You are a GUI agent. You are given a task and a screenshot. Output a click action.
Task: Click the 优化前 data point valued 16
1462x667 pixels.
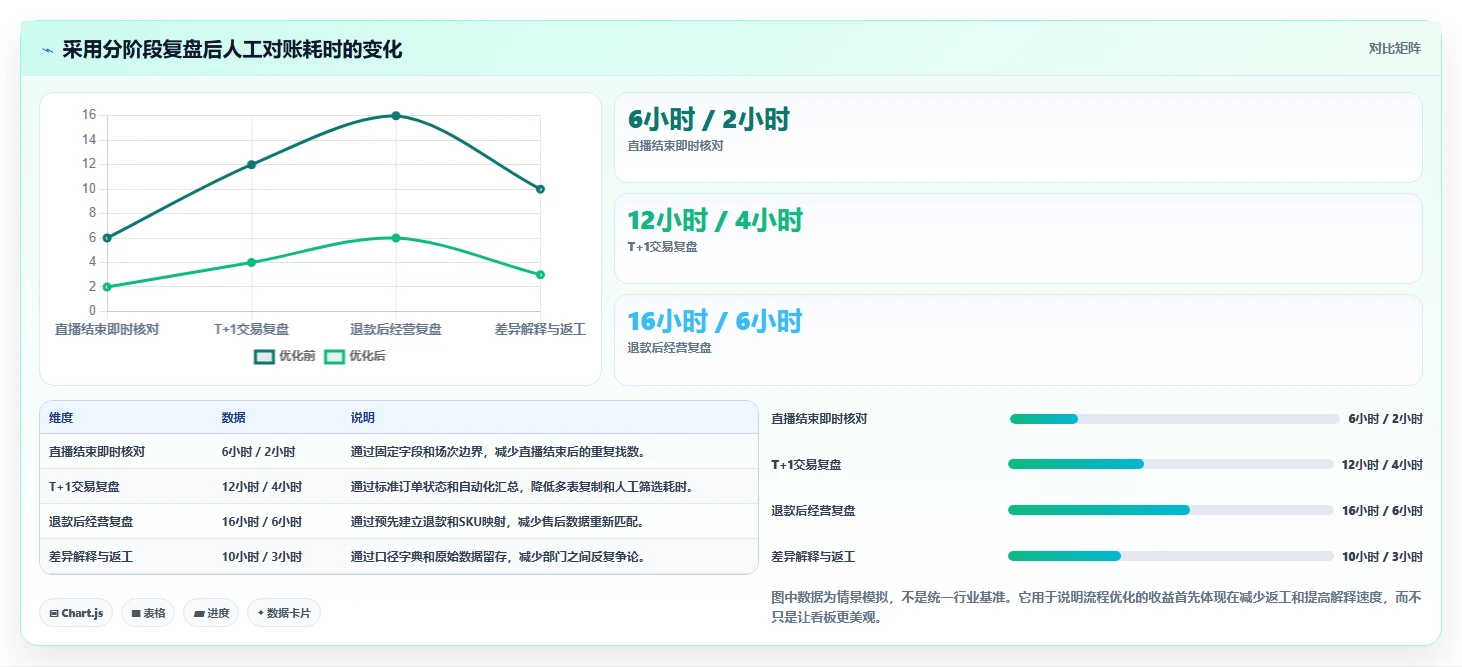tap(396, 116)
